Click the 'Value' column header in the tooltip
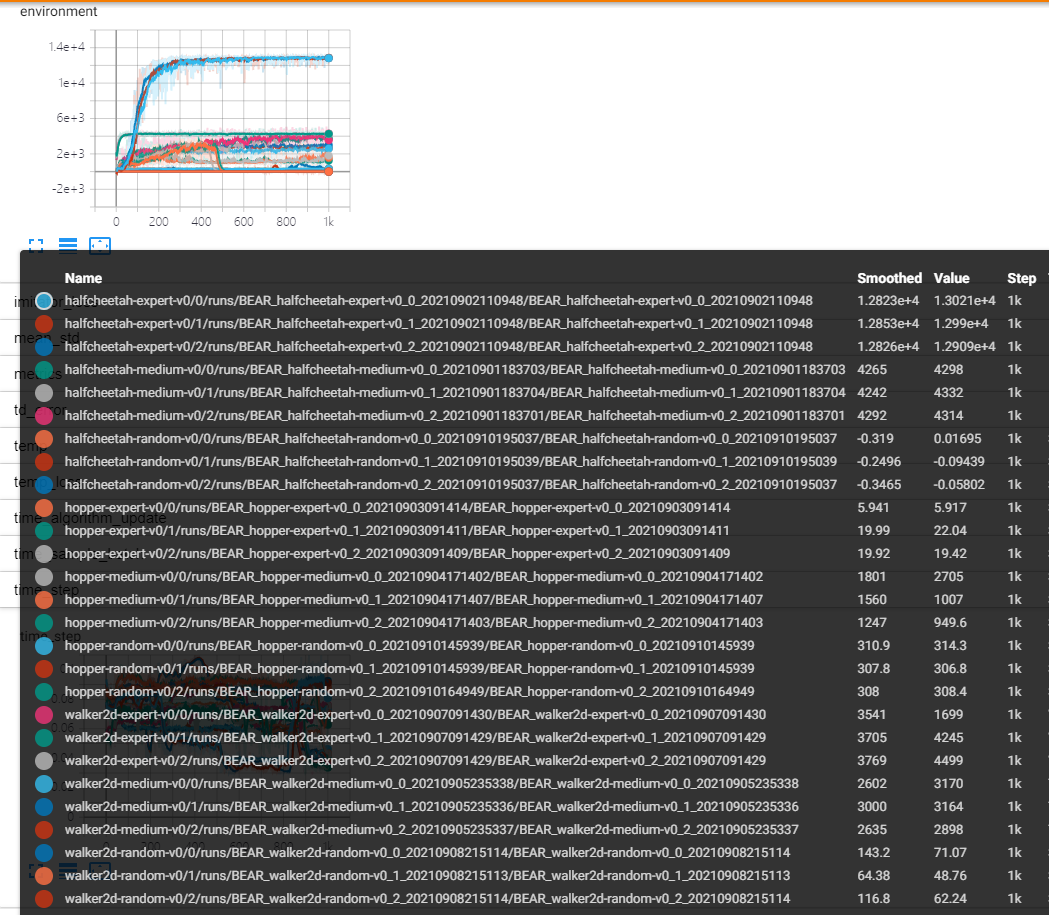Viewport: 1049px width, 919px height. point(951,278)
